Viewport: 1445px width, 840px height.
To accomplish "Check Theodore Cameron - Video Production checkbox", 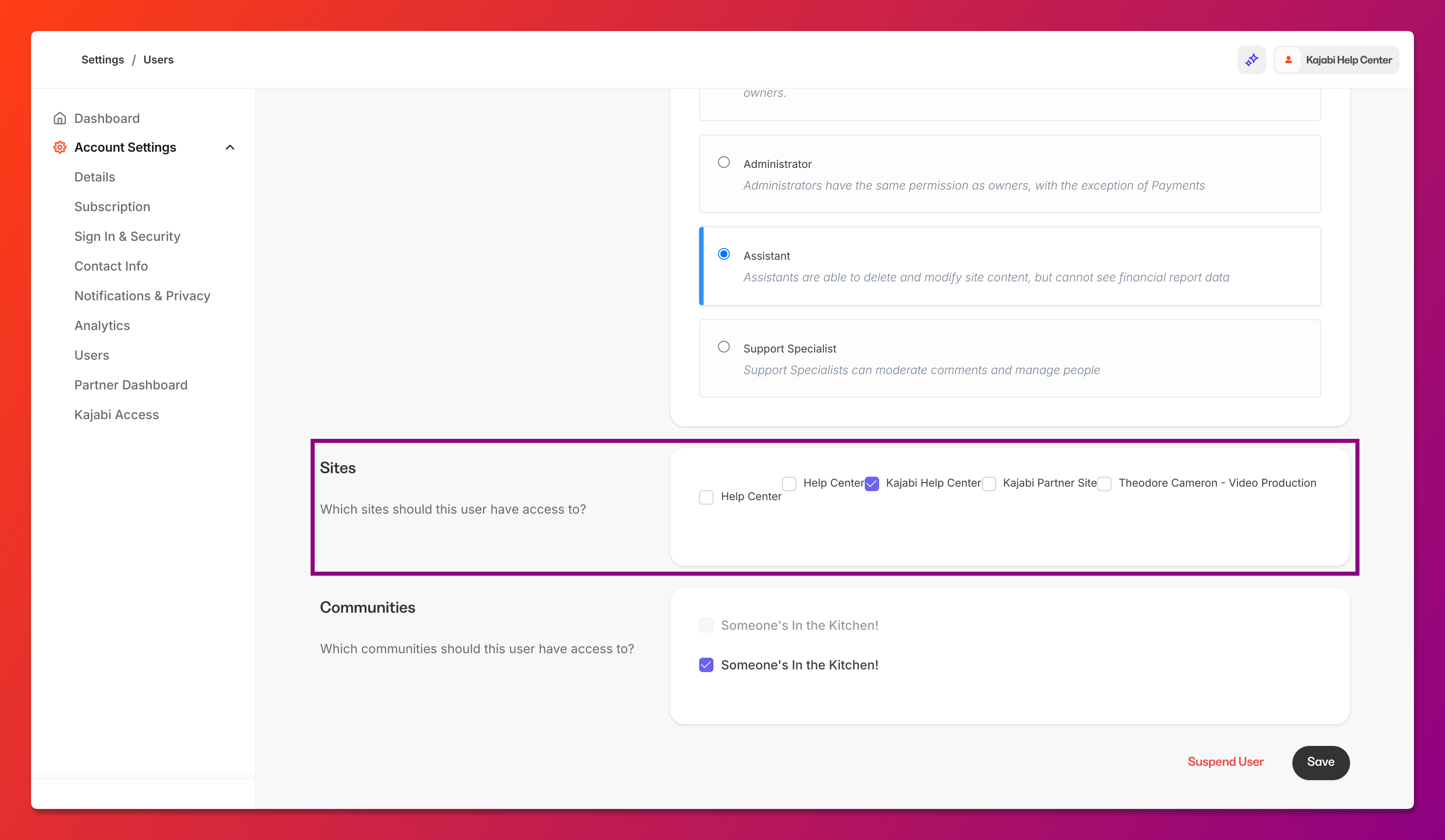I will tap(1104, 483).
